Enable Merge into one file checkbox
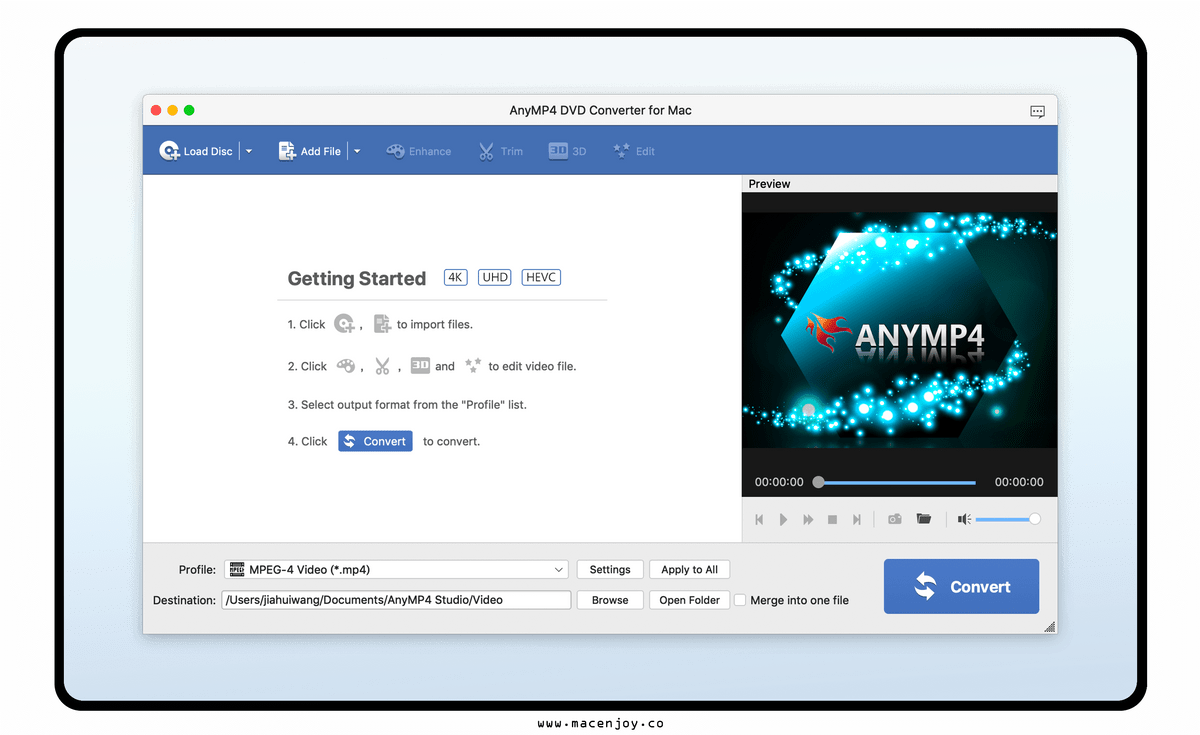This screenshot has width=1200, height=735. pos(740,600)
